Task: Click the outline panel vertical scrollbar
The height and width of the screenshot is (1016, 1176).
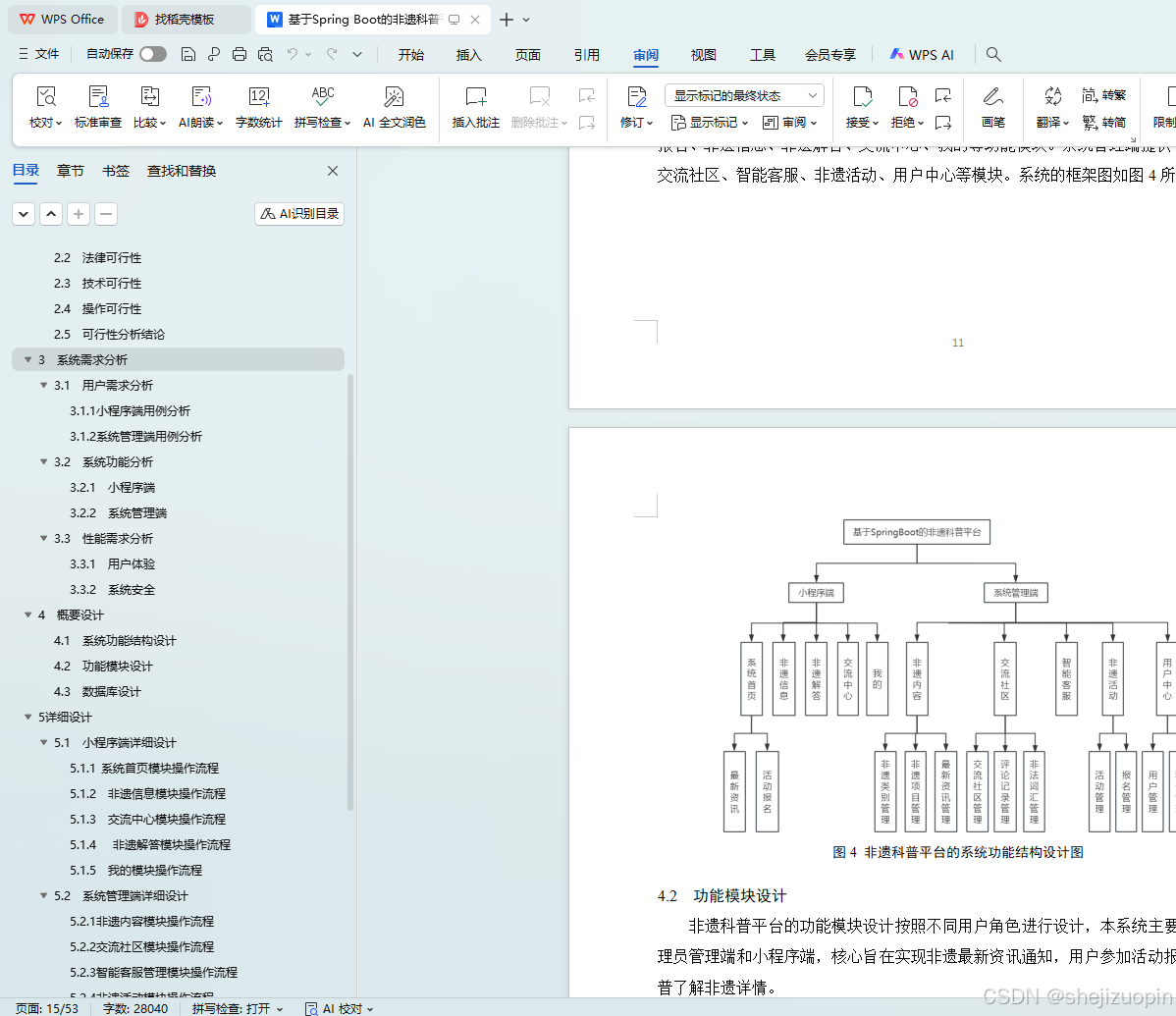Action: (349, 592)
